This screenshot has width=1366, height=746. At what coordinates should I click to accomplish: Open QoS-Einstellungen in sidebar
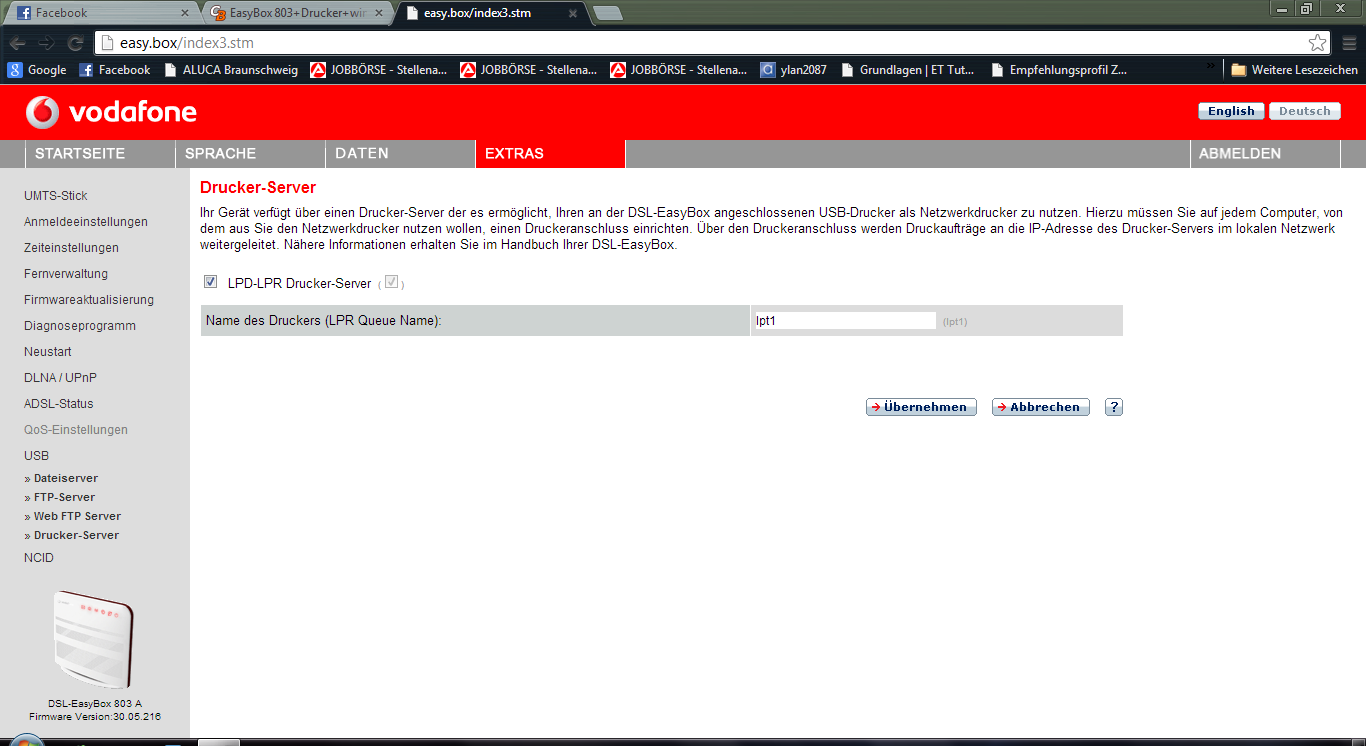[76, 430]
